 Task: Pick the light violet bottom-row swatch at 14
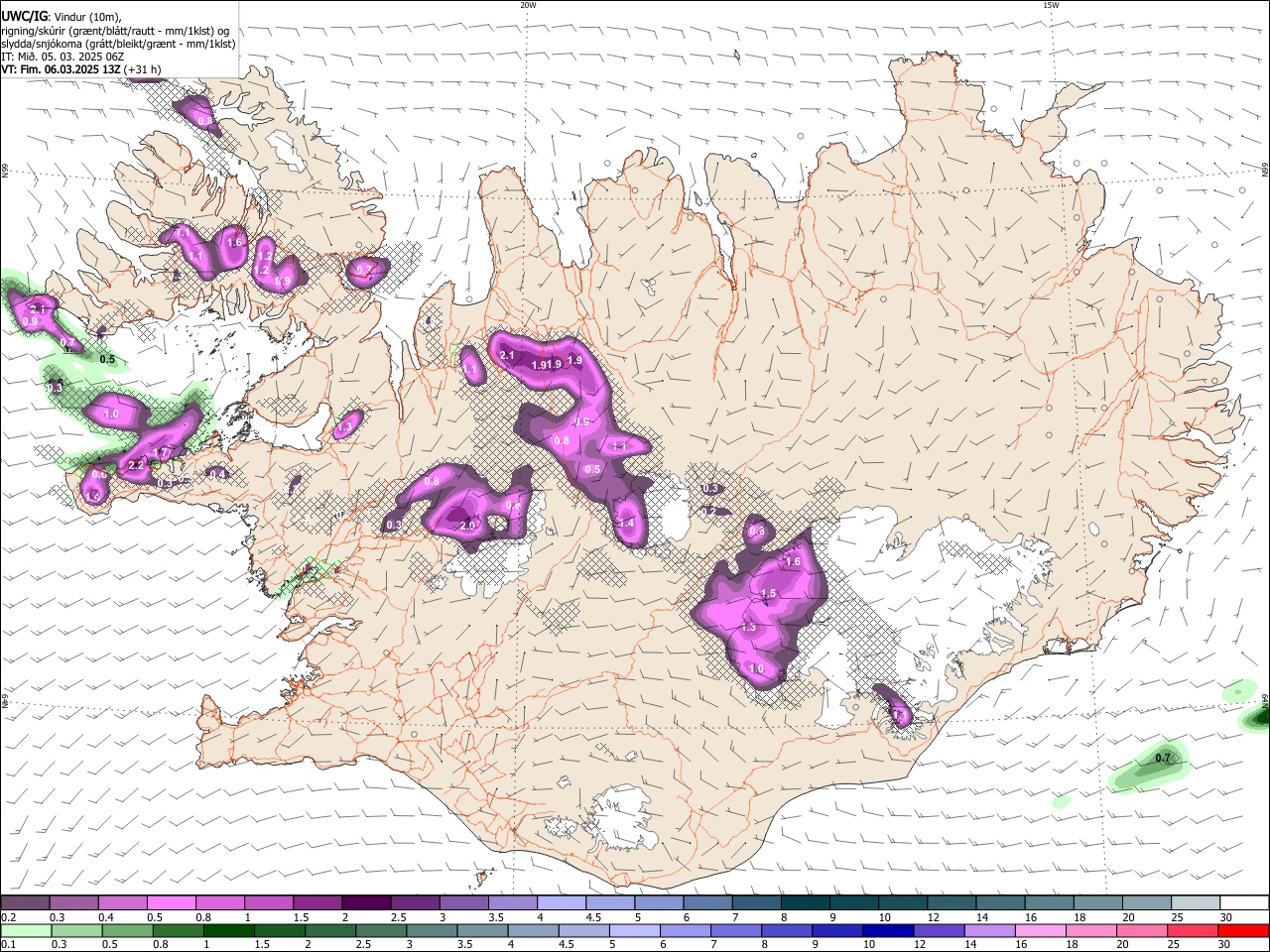(x=988, y=930)
